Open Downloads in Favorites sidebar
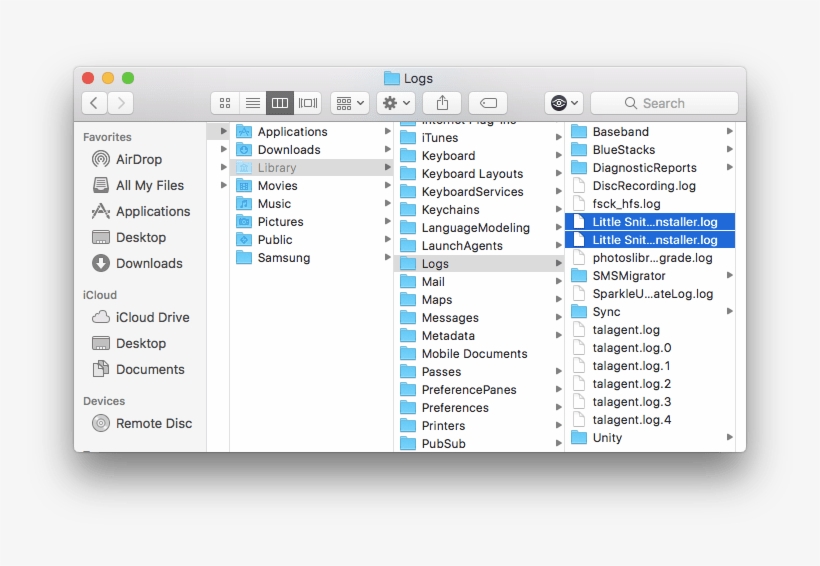 coord(137,263)
